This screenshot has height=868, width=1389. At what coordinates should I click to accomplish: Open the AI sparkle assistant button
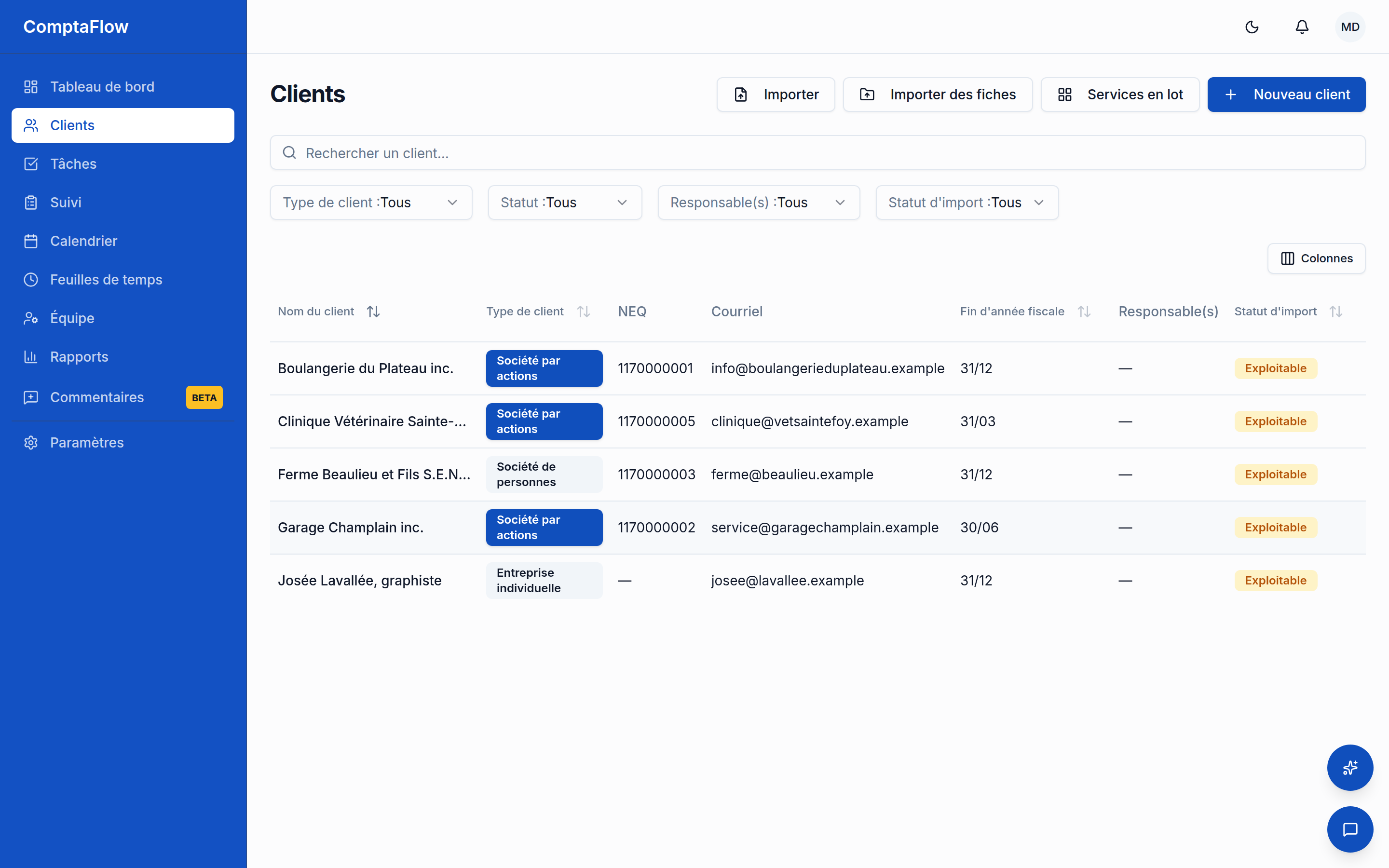1350,768
